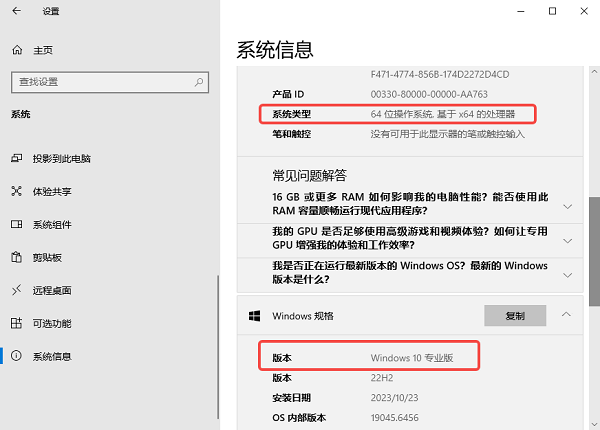Screen dimensions: 600x430
Task: Click the 产品 ID label
Action: [x=288, y=94]
